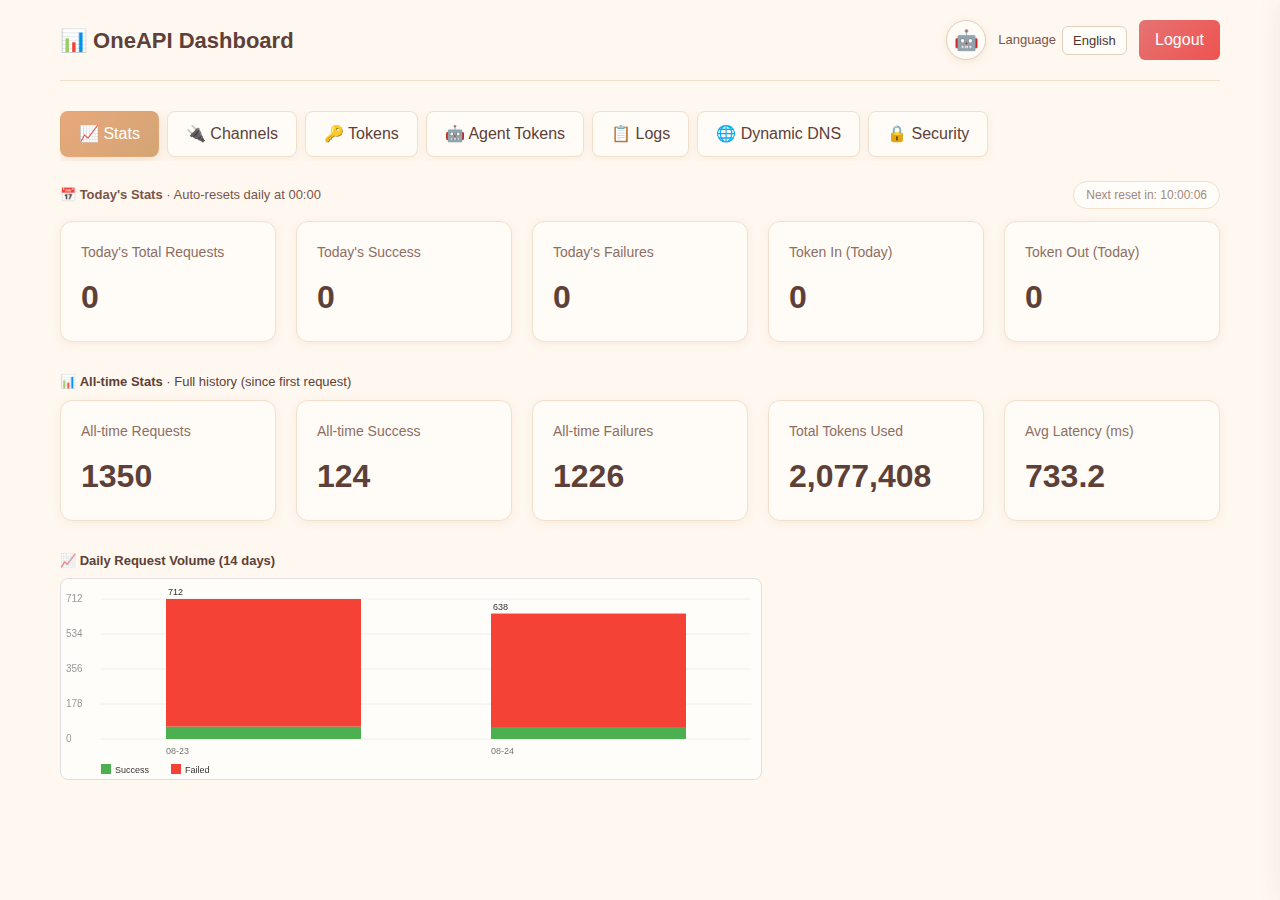Switch to the Security tab
The image size is (1280, 900).
coord(928,134)
